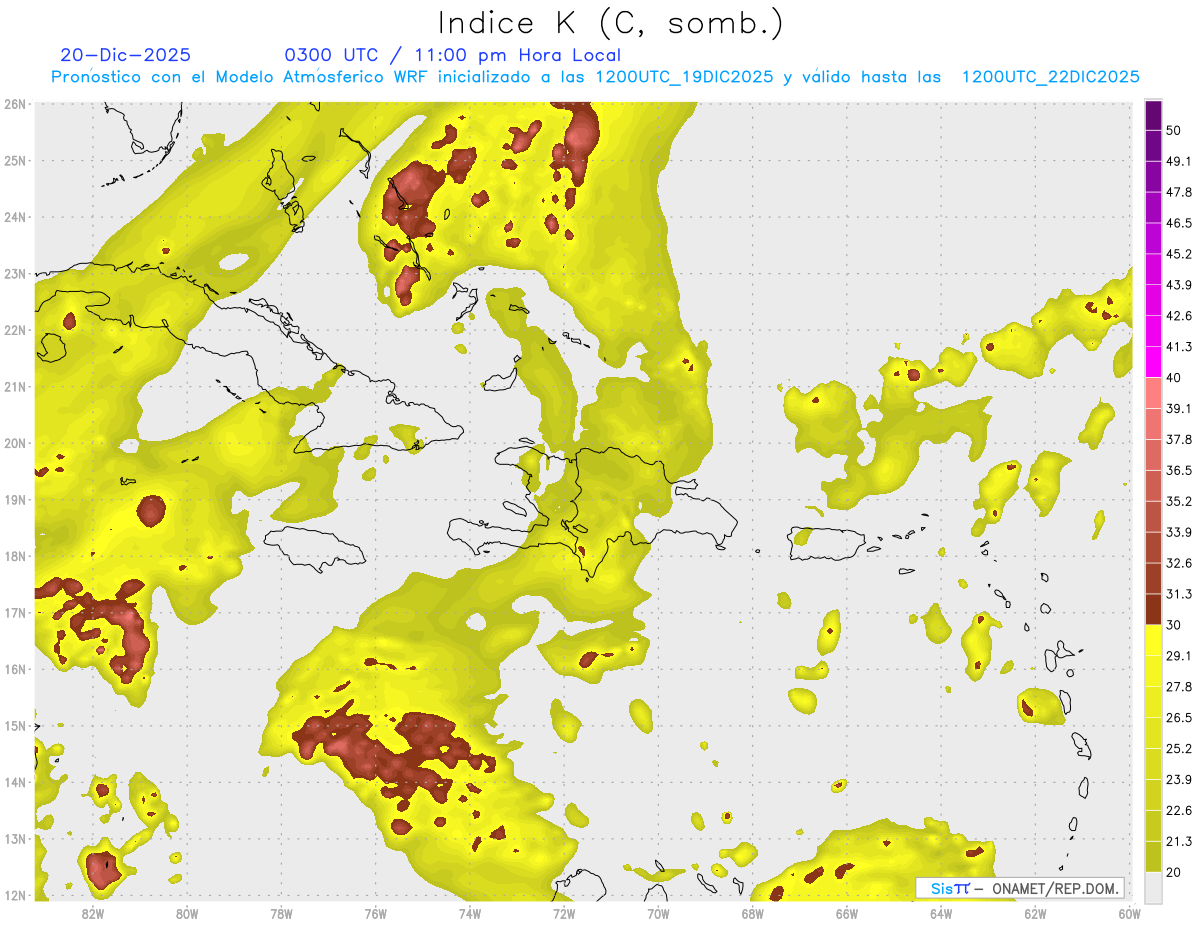Click the 80W longitude label
The height and width of the screenshot is (927, 1200).
click(187, 913)
